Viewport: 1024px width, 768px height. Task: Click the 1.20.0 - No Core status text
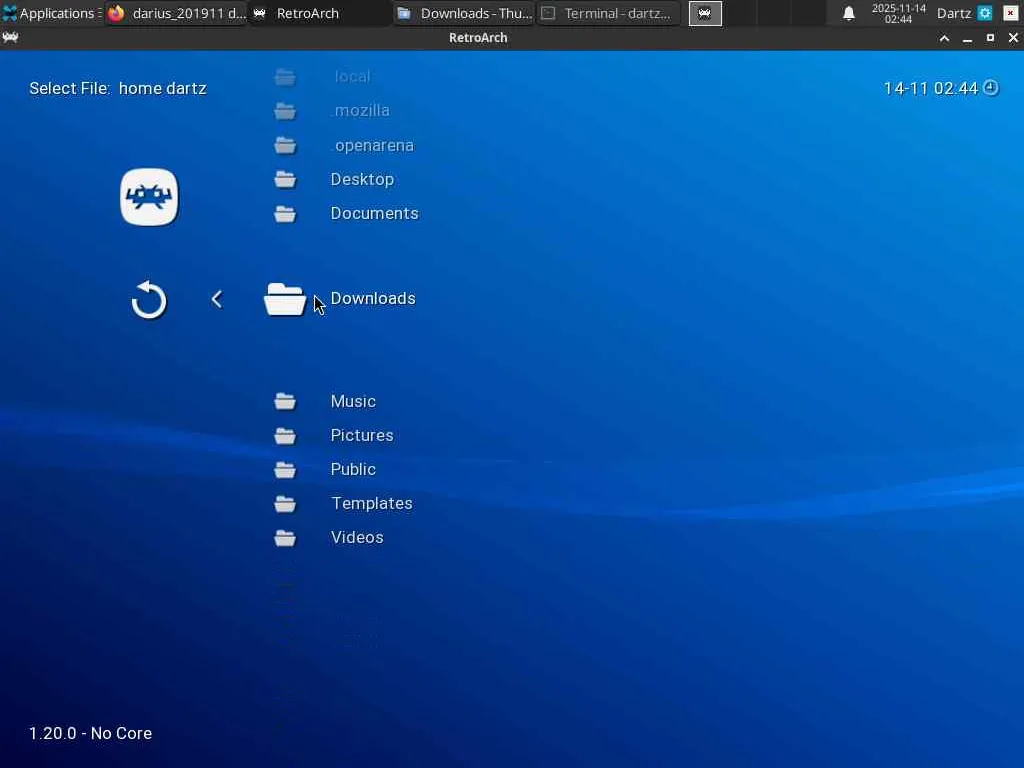[90, 733]
